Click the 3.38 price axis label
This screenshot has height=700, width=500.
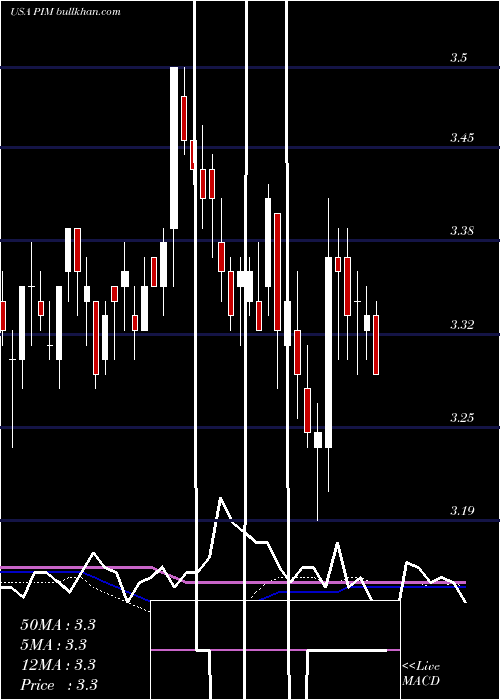pos(462,231)
